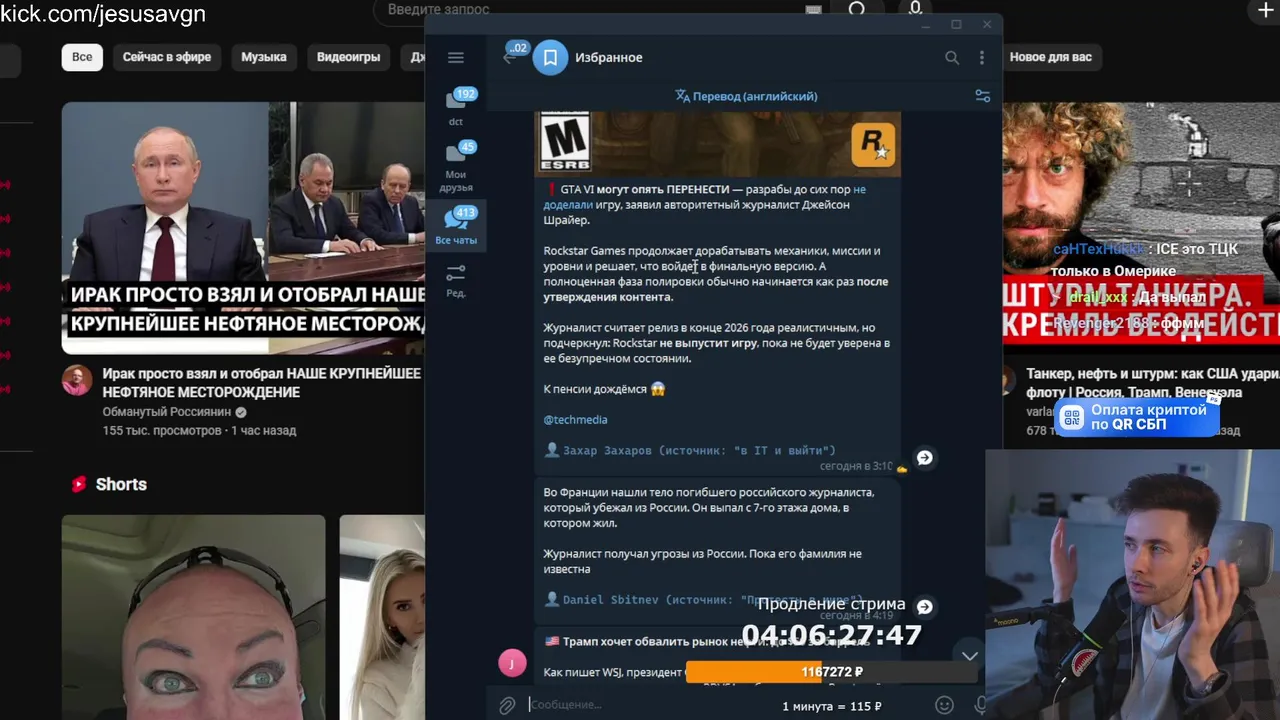The height and width of the screenshot is (720, 1280).
Task: Start YouTube voice search with microphone
Action: pyautogui.click(x=915, y=9)
